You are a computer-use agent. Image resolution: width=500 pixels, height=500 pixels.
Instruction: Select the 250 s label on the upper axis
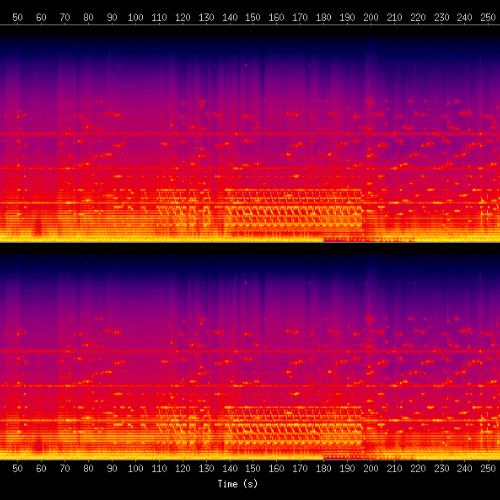point(488,18)
